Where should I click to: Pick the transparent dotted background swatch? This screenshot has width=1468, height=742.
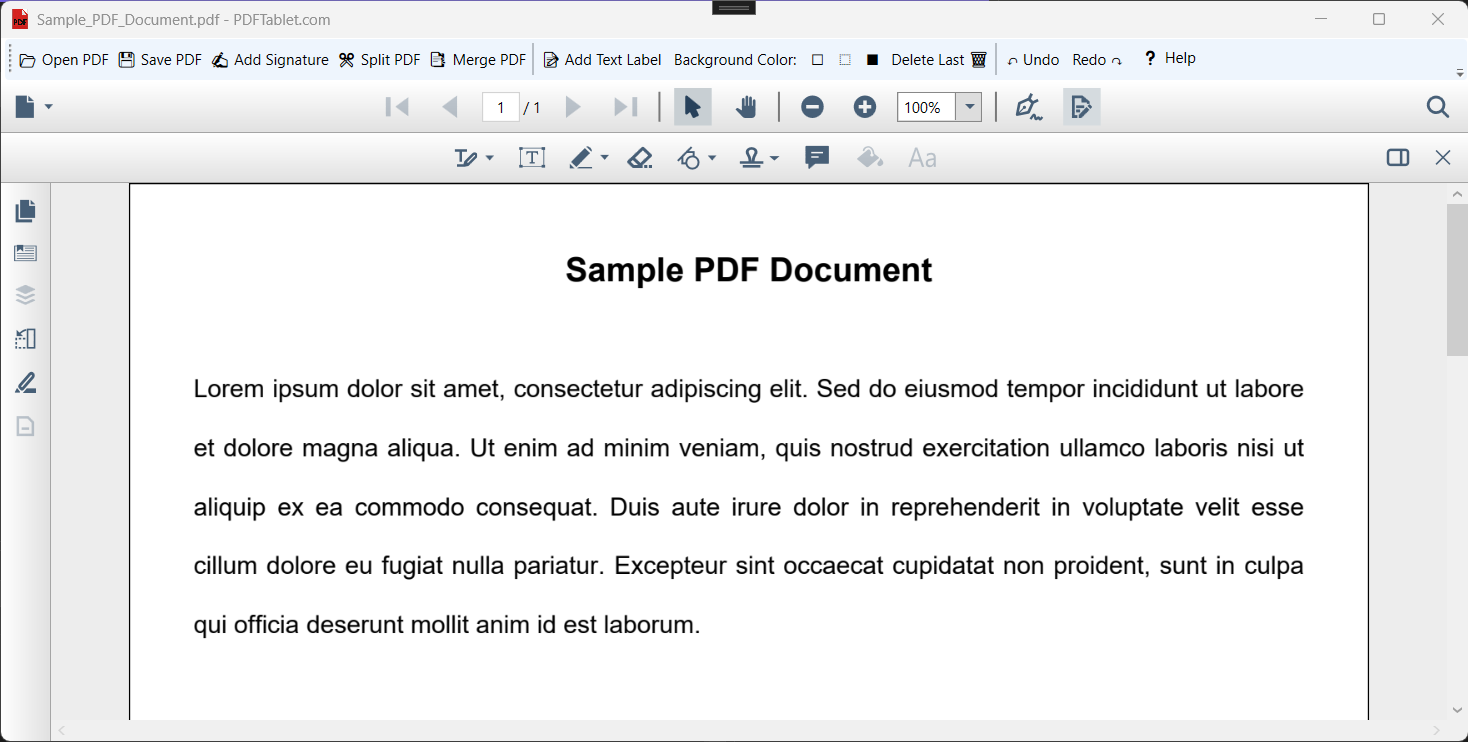pos(845,60)
